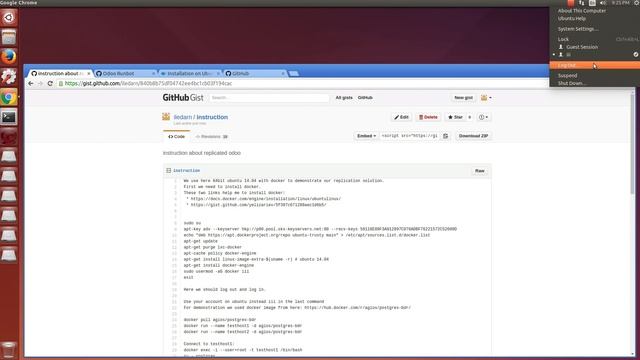The width and height of the screenshot is (640, 360).
Task: Open the 'All gists' link
Action: tap(344, 98)
